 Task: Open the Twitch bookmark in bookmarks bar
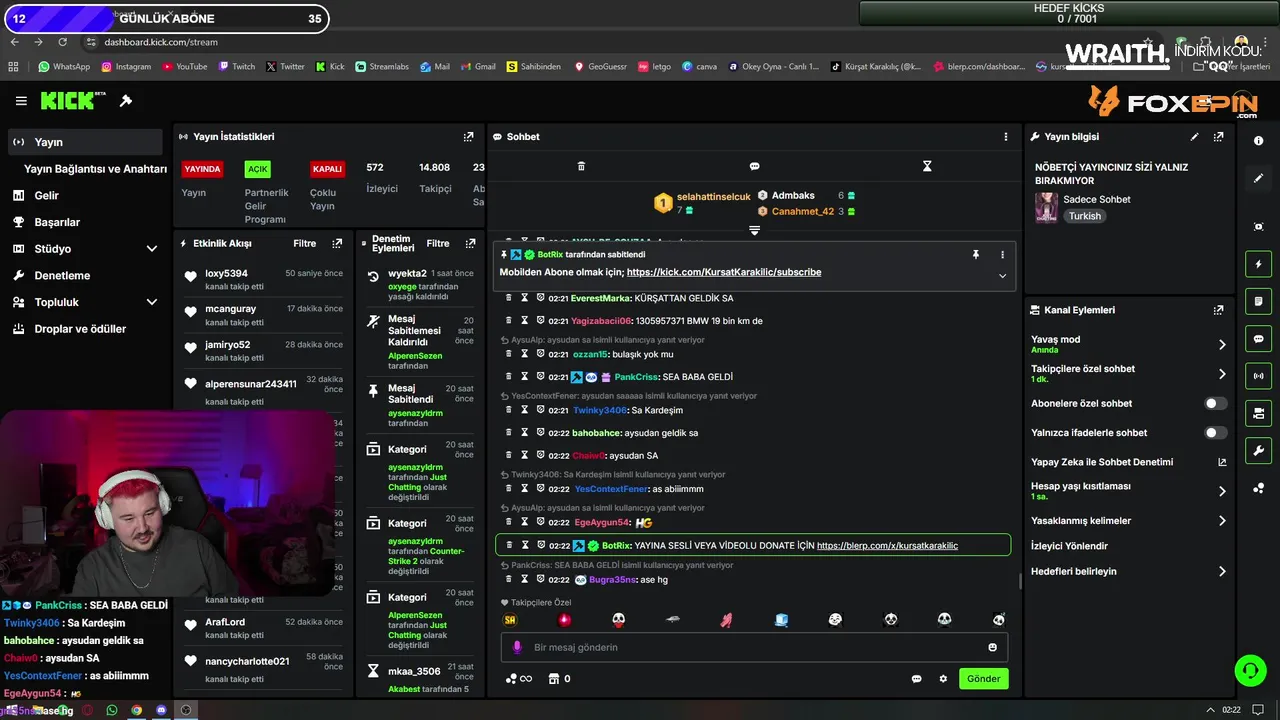(x=236, y=67)
